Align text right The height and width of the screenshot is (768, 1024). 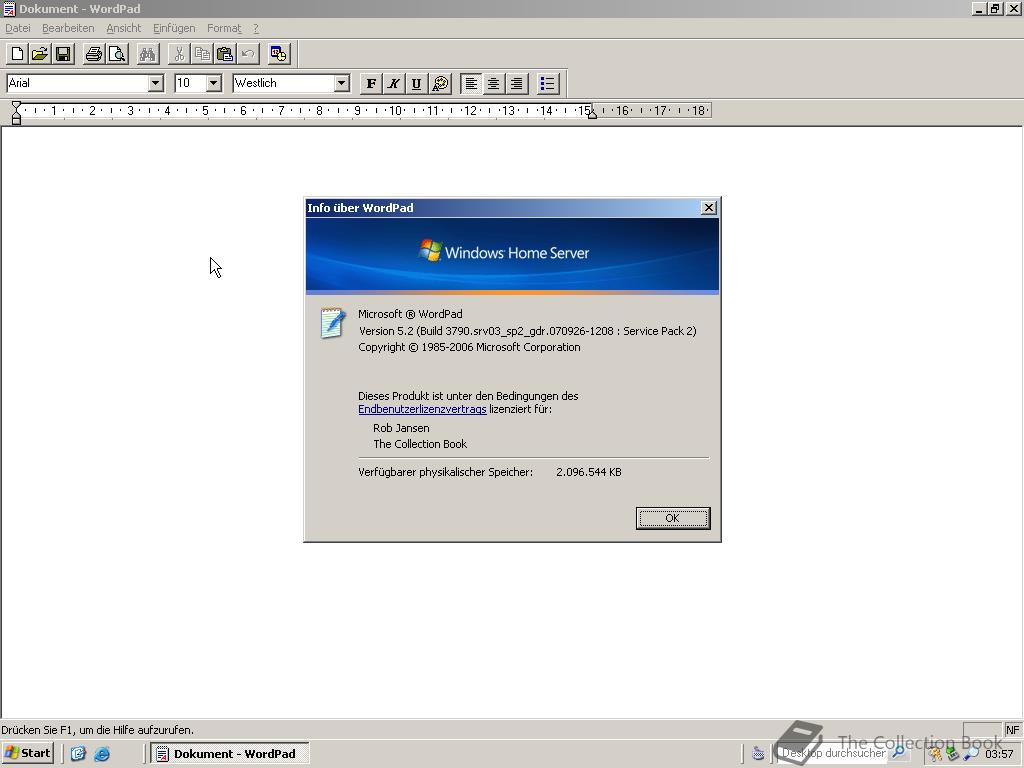517,84
